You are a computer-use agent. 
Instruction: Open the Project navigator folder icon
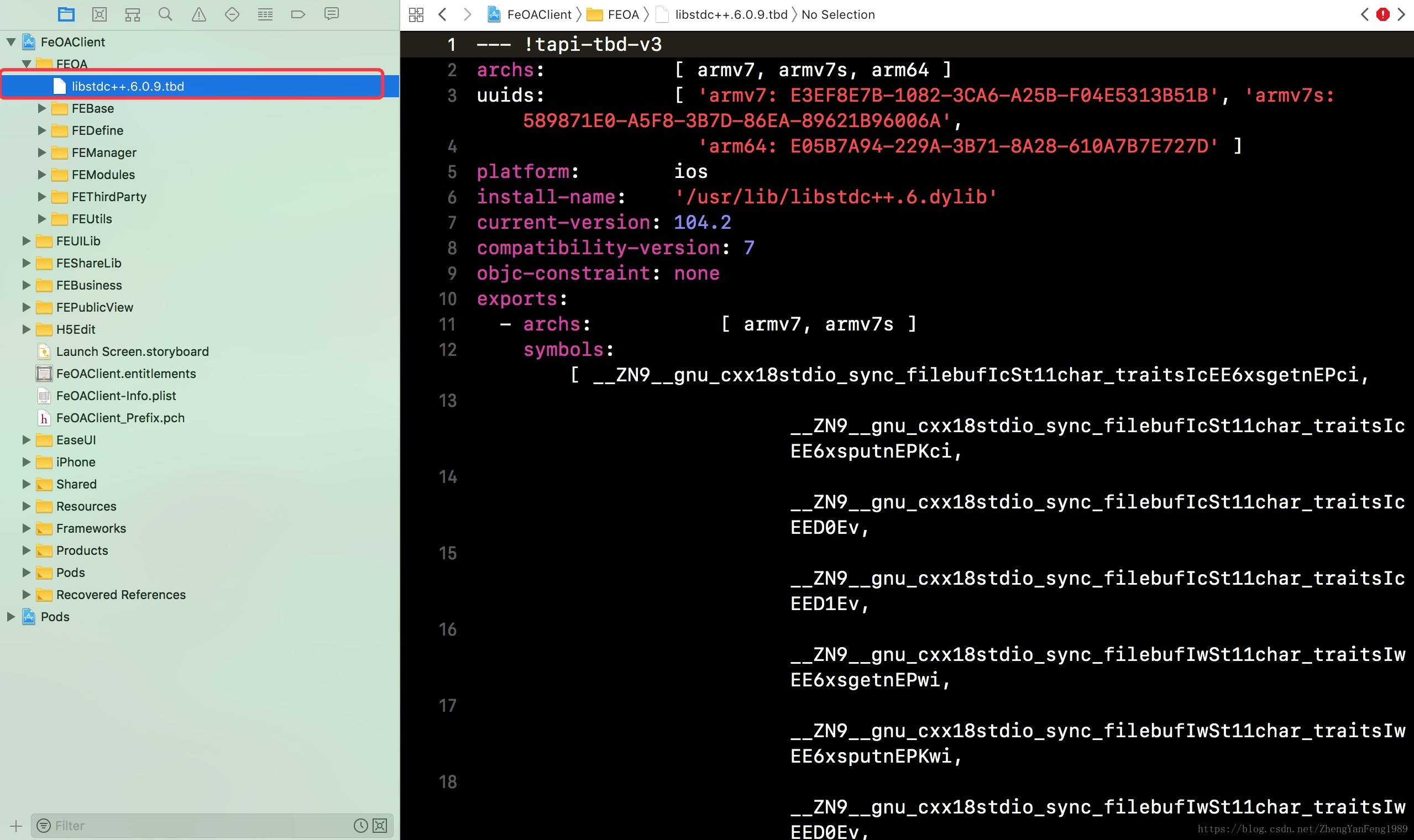pyautogui.click(x=66, y=14)
